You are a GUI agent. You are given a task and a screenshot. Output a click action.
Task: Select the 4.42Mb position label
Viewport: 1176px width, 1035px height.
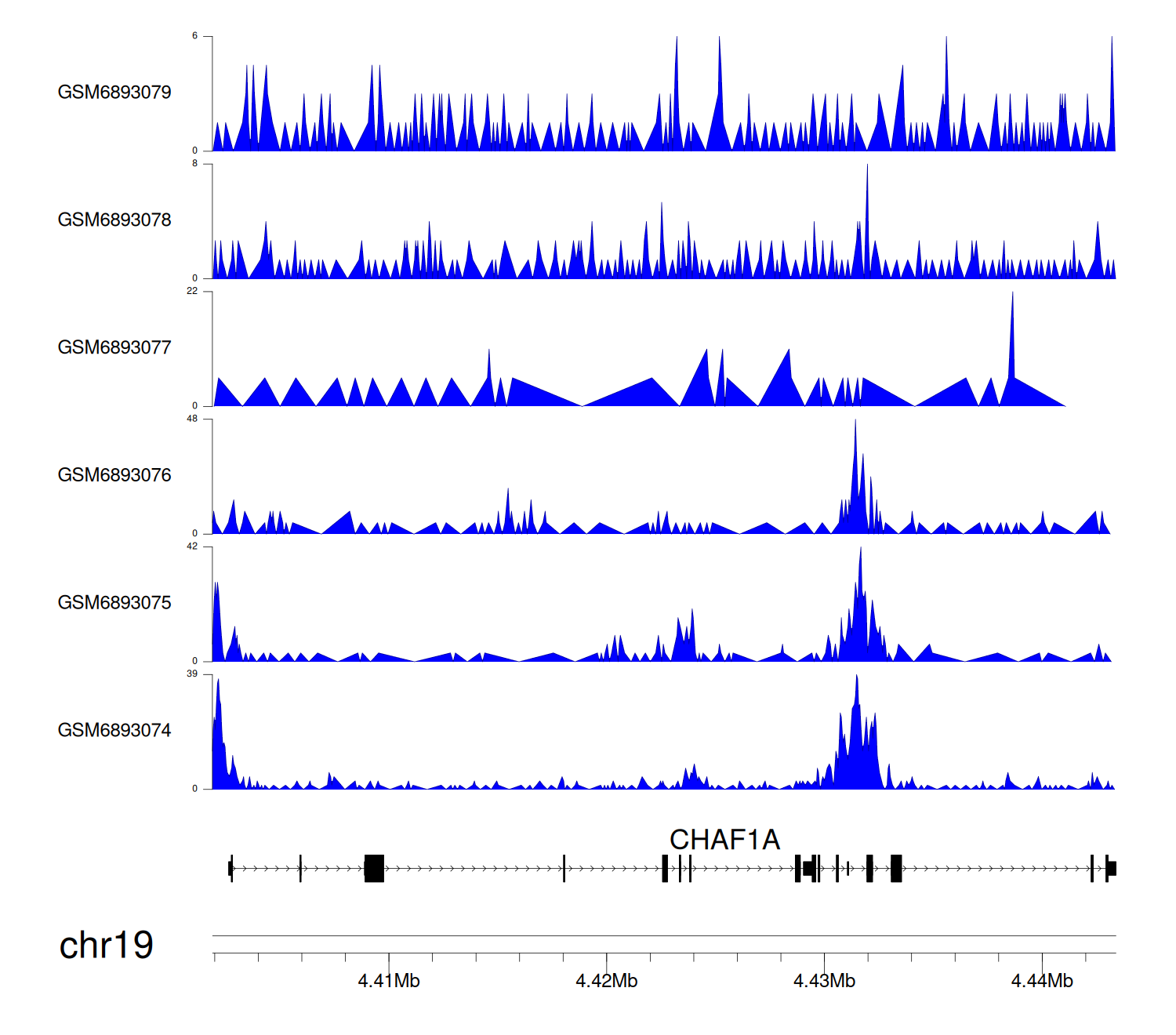click(x=606, y=981)
